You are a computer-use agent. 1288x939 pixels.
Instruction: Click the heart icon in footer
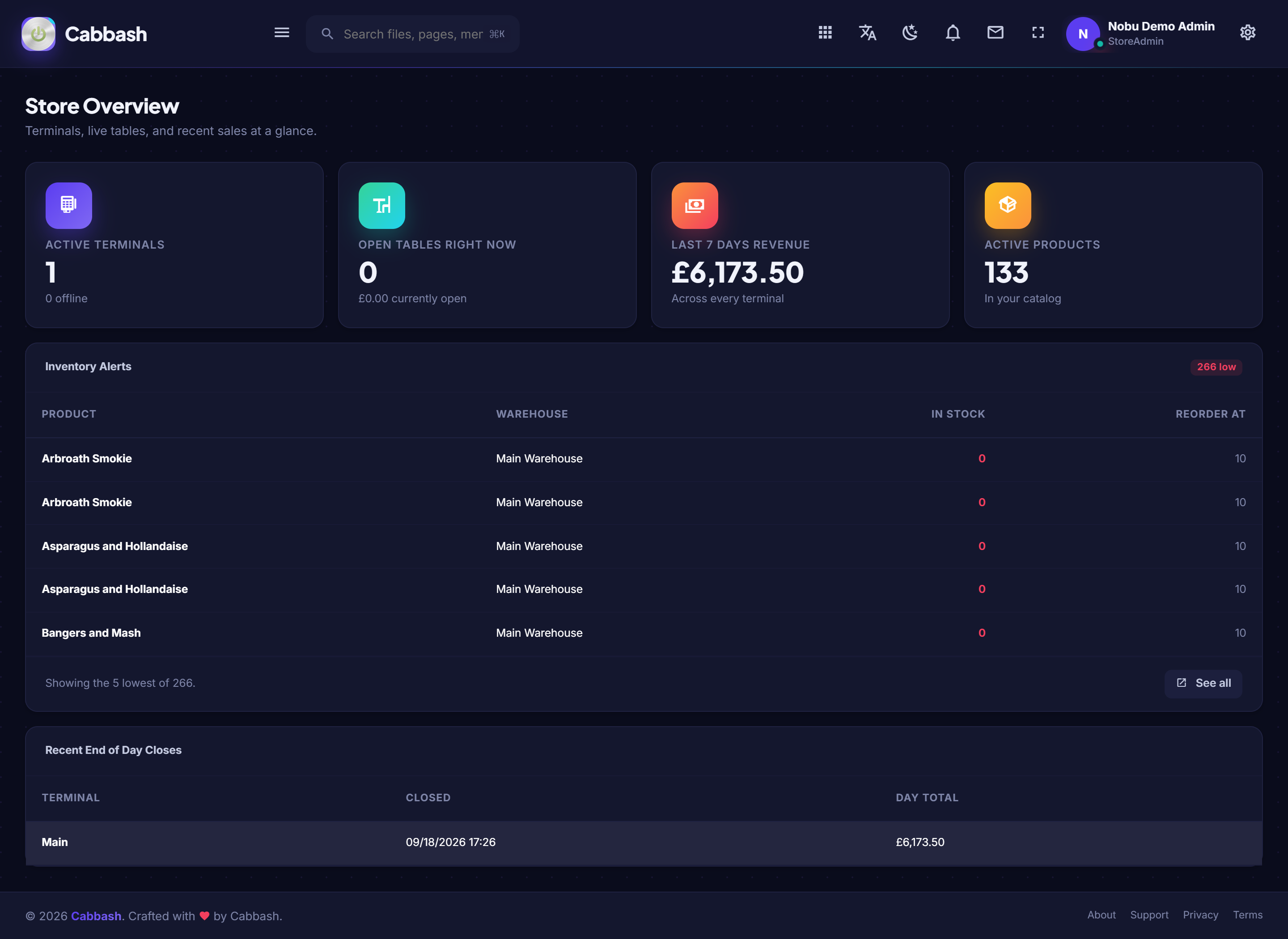pos(205,916)
